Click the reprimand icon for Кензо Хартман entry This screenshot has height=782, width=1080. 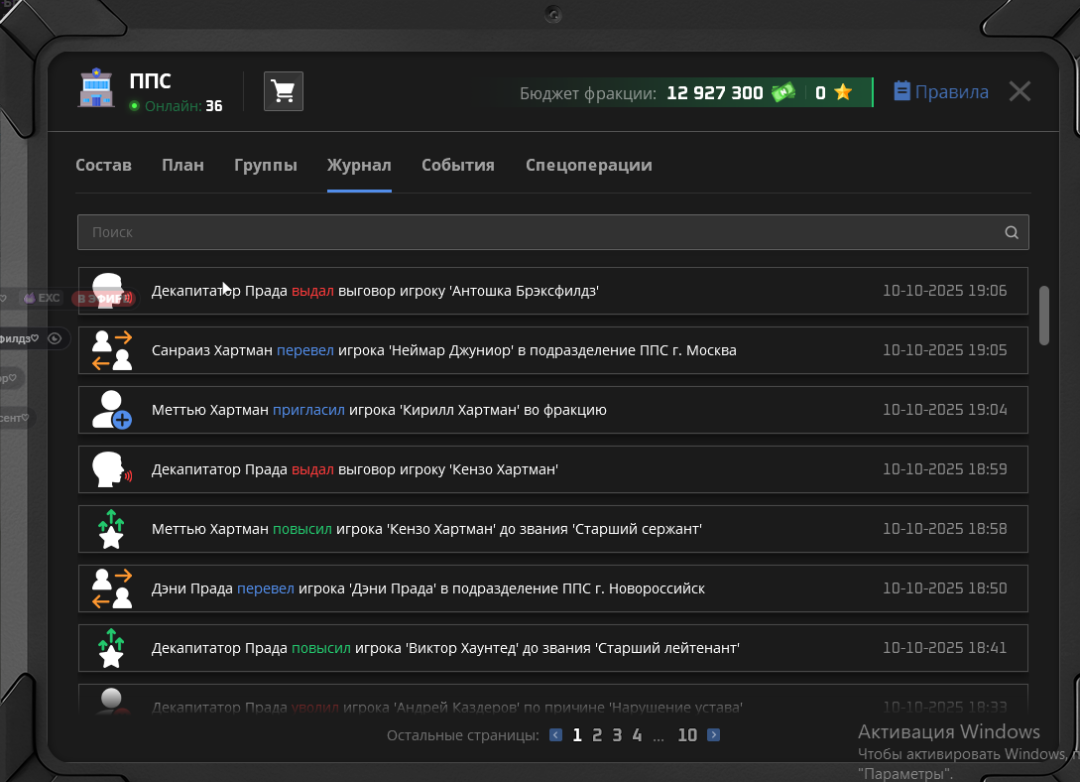click(110, 469)
